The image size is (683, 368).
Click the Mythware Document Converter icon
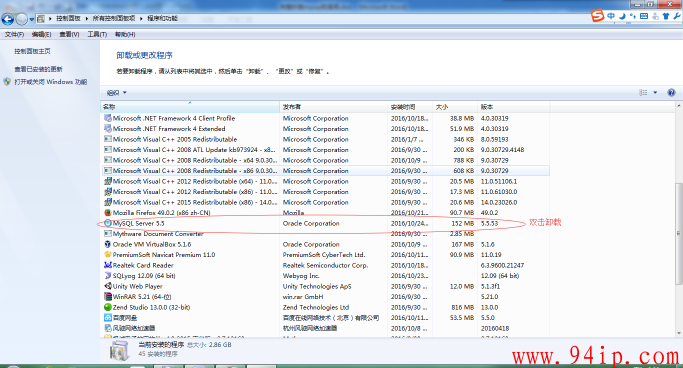coord(108,234)
